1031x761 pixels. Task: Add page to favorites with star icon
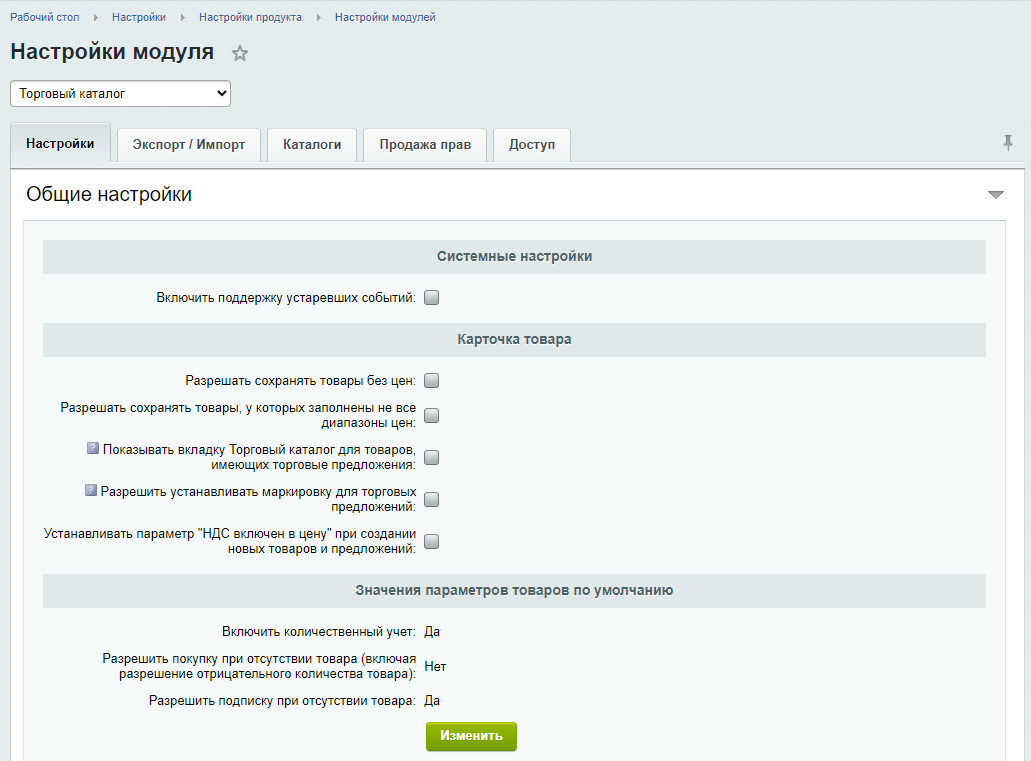pyautogui.click(x=240, y=53)
